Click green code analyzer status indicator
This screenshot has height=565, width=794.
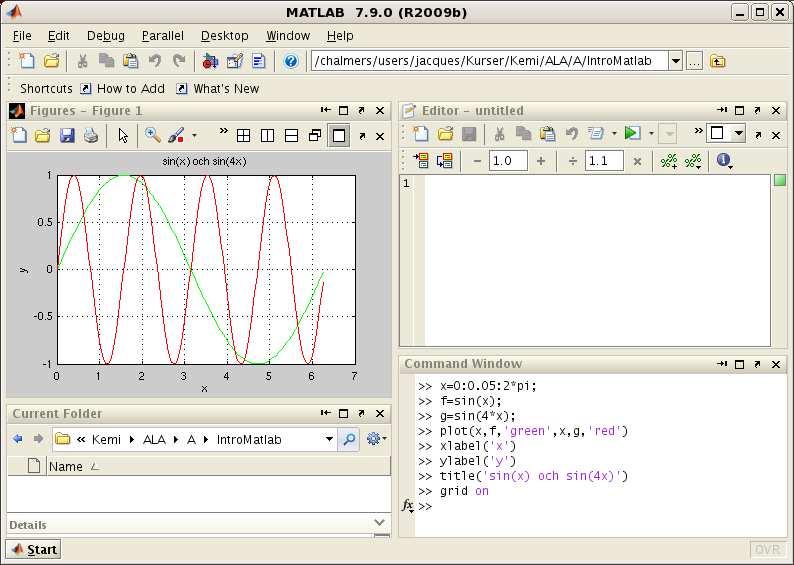780,180
